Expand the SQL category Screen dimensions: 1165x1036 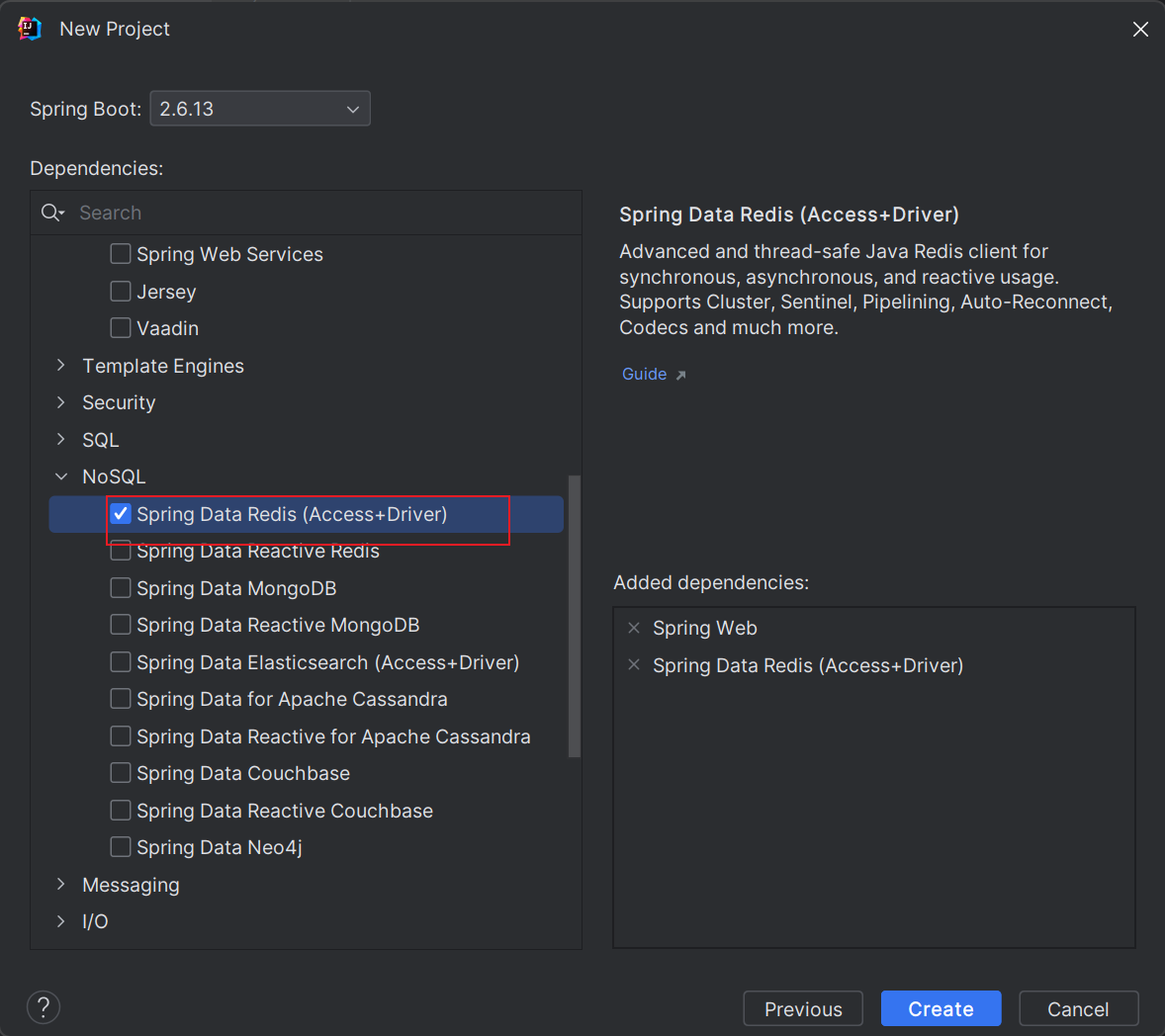tap(61, 440)
